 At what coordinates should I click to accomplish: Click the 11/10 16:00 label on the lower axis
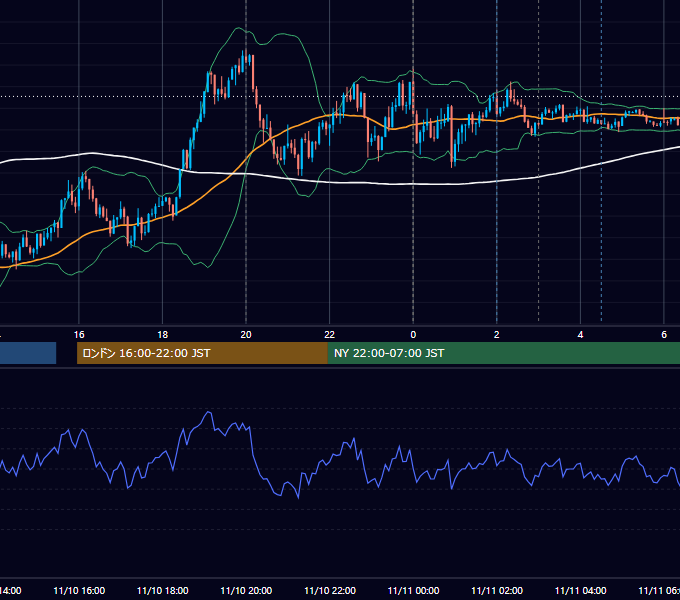[x=79, y=590]
